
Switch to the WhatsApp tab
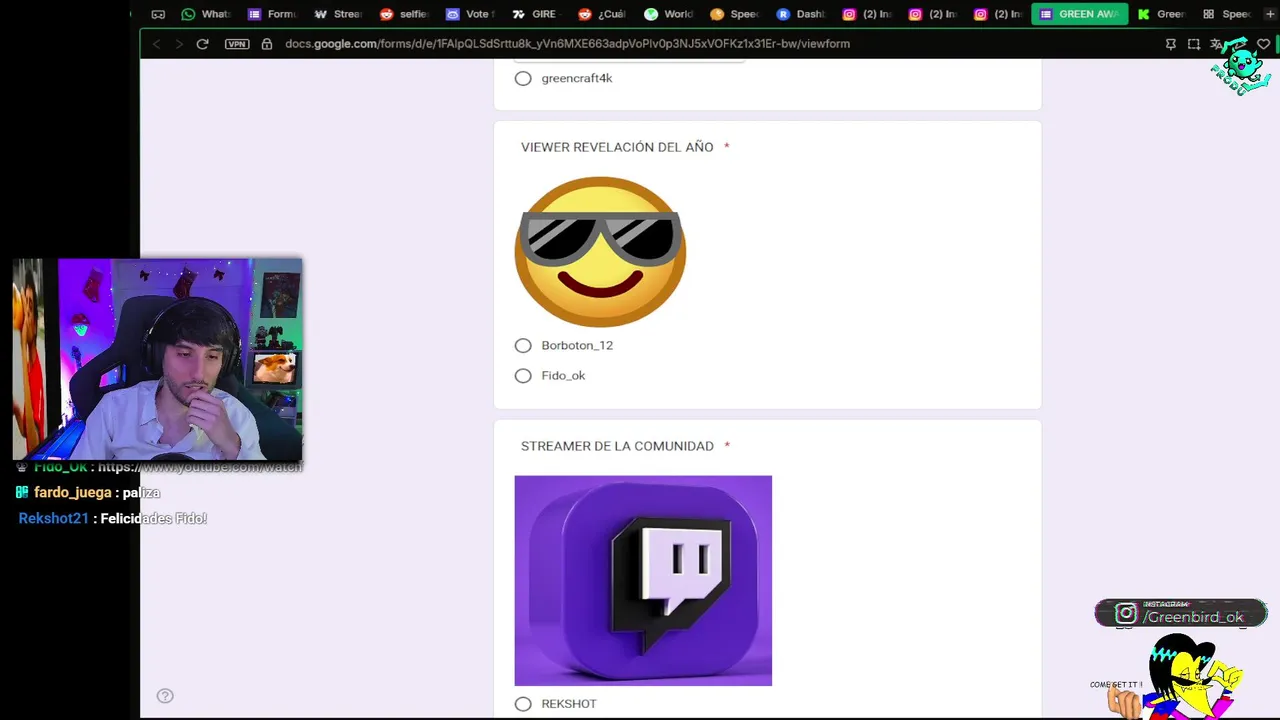[x=206, y=14]
